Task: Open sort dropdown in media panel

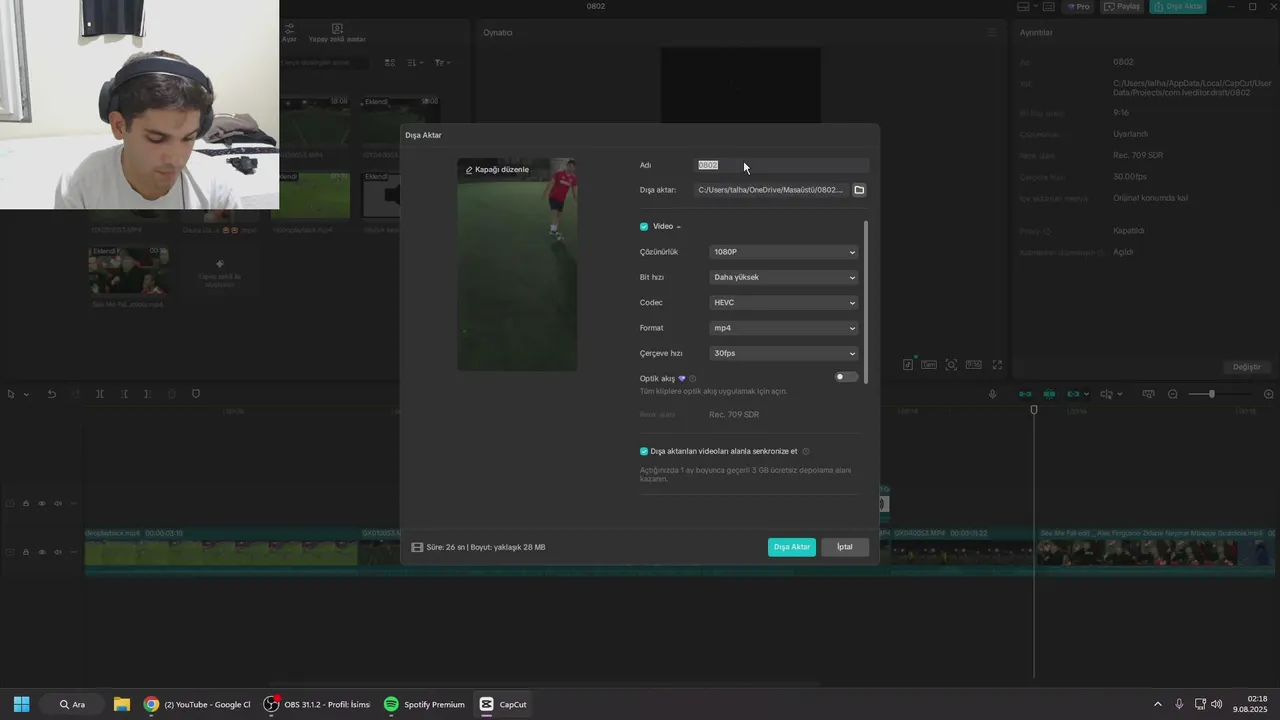Action: (414, 63)
